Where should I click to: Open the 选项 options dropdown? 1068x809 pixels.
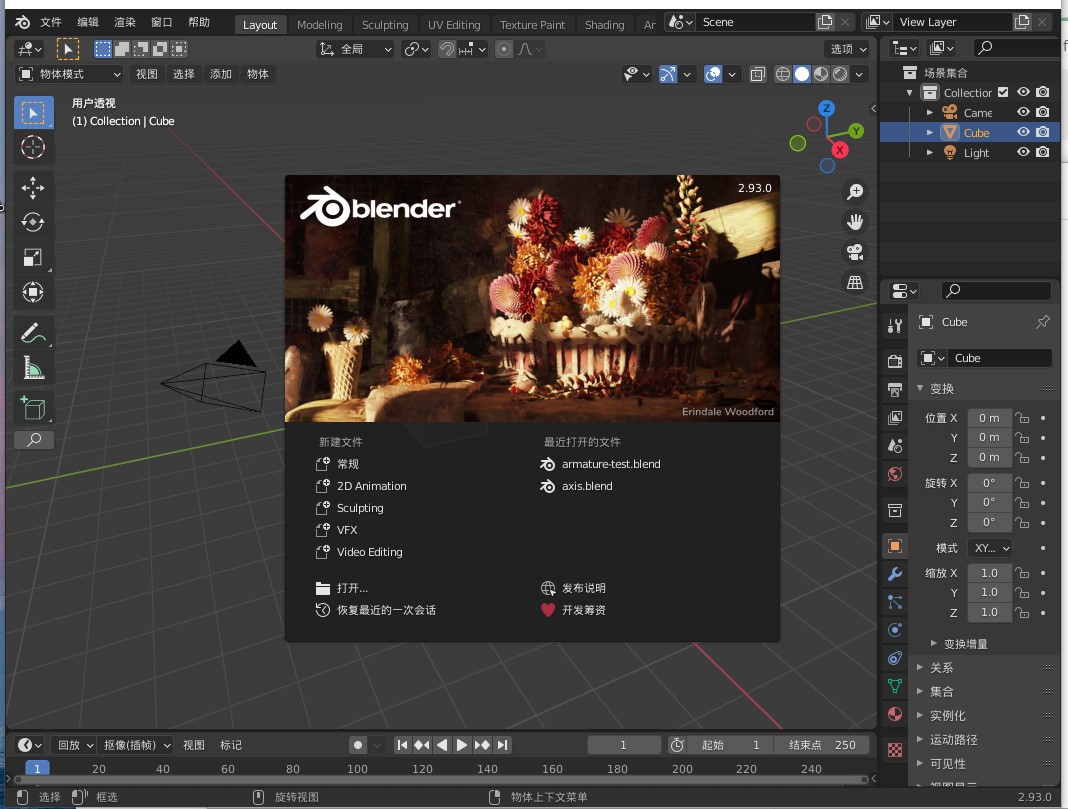[x=847, y=49]
